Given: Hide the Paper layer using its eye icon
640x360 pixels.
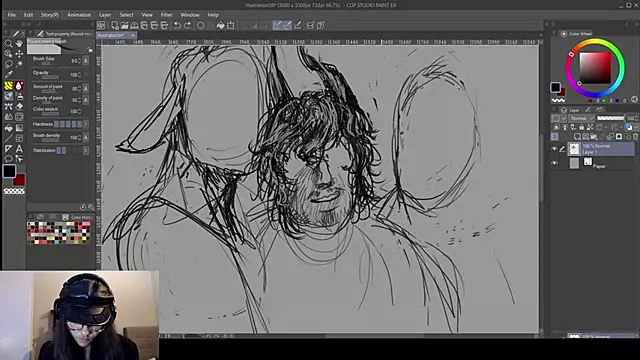Looking at the screenshot, I should tap(554, 163).
